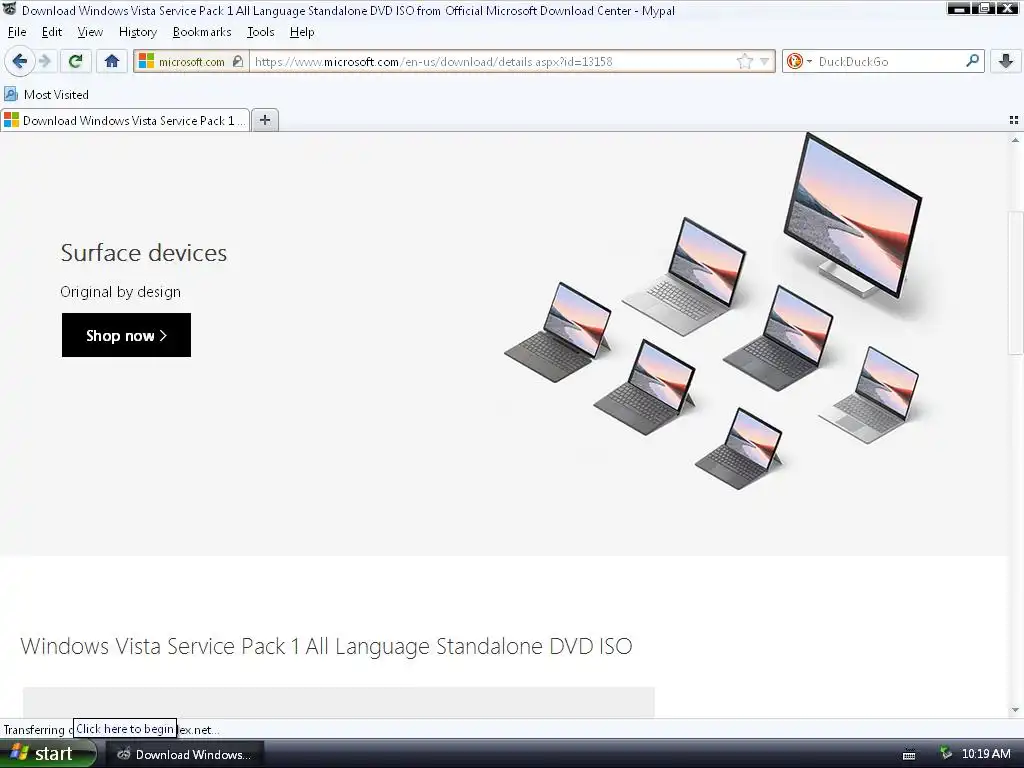The height and width of the screenshot is (768, 1024).
Task: Click the Windows Vista Service Pack 1 heading
Action: tap(326, 646)
